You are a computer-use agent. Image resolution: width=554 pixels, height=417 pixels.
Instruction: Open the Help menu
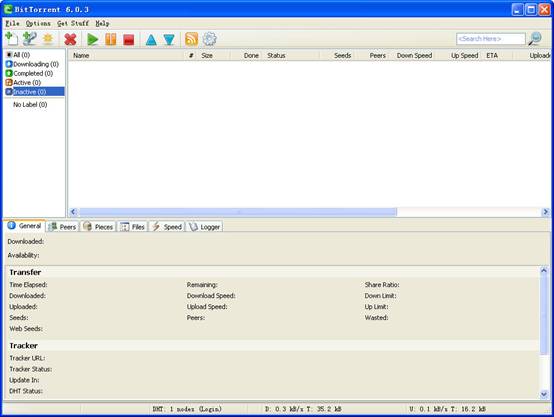coord(102,23)
